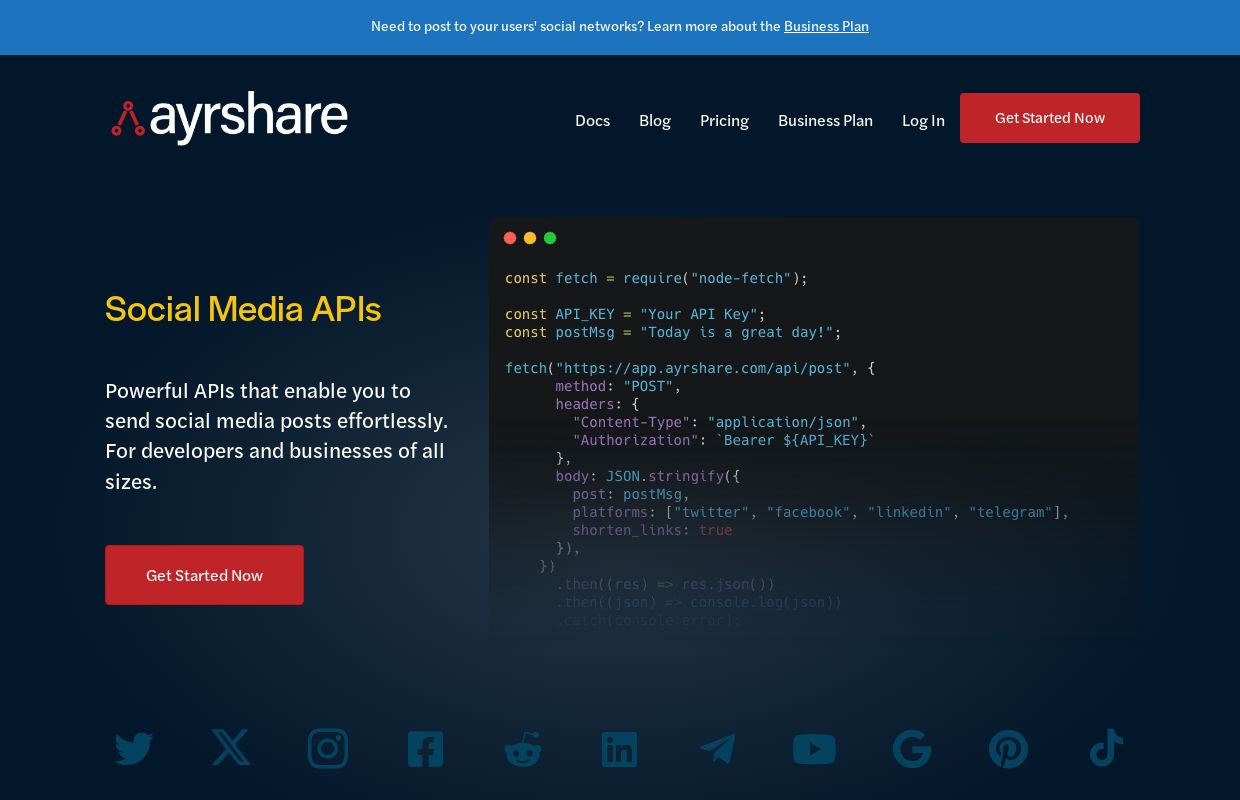Pick the Telegram paper plane icon
This screenshot has height=800, width=1240.
(x=717, y=749)
